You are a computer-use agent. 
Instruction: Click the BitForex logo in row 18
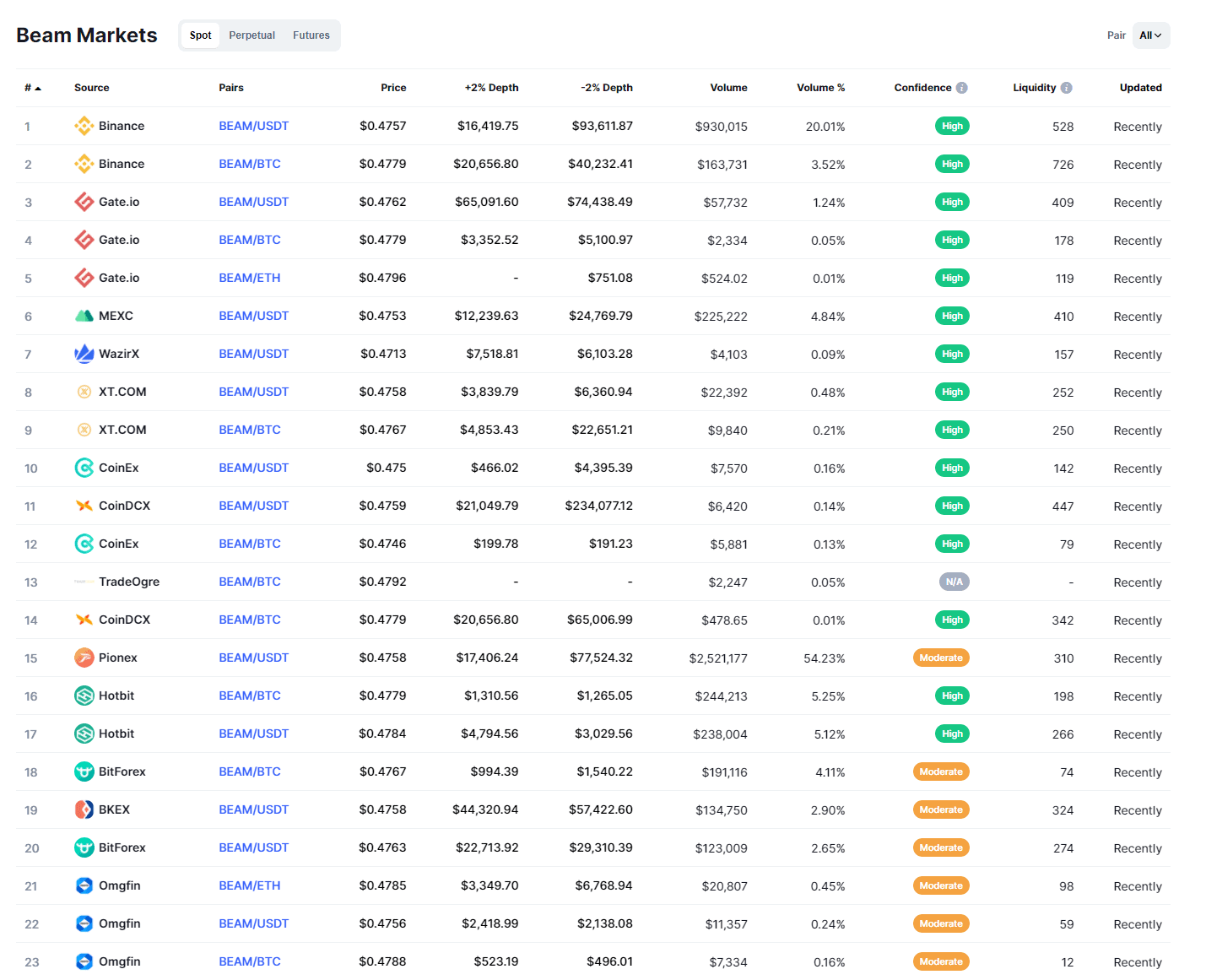[x=84, y=772]
